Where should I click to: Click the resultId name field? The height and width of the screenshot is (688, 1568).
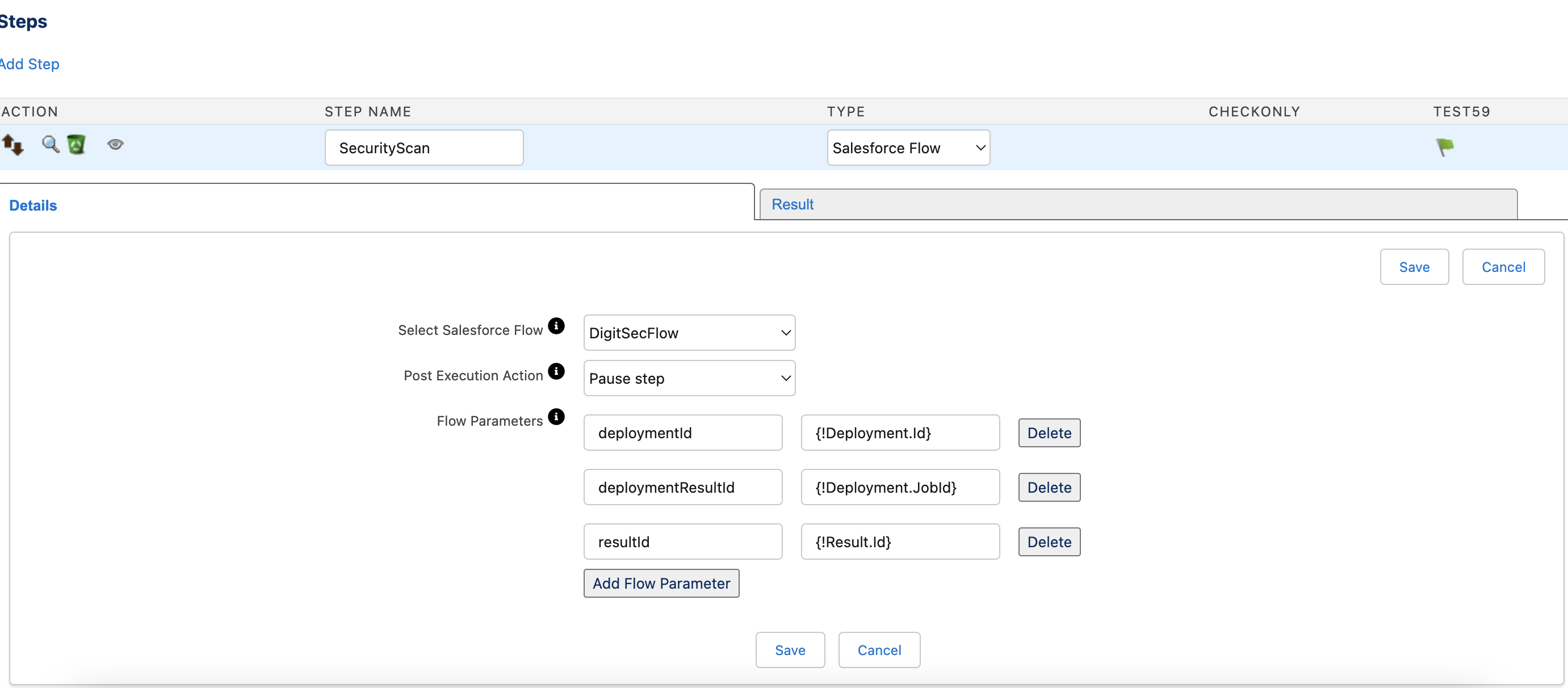pos(682,542)
